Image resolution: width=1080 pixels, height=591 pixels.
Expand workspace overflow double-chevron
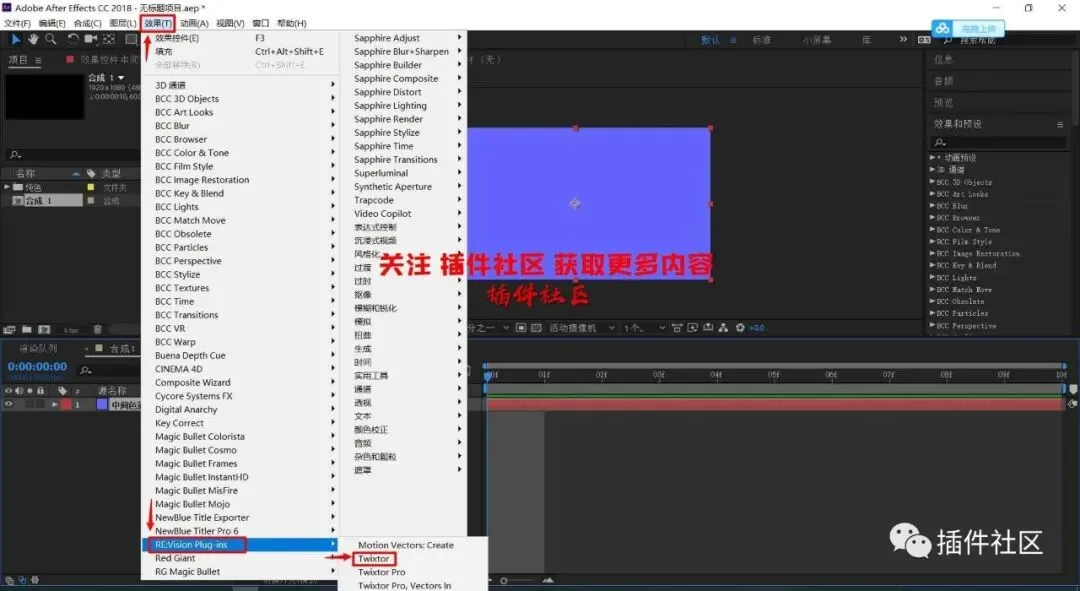pos(903,39)
